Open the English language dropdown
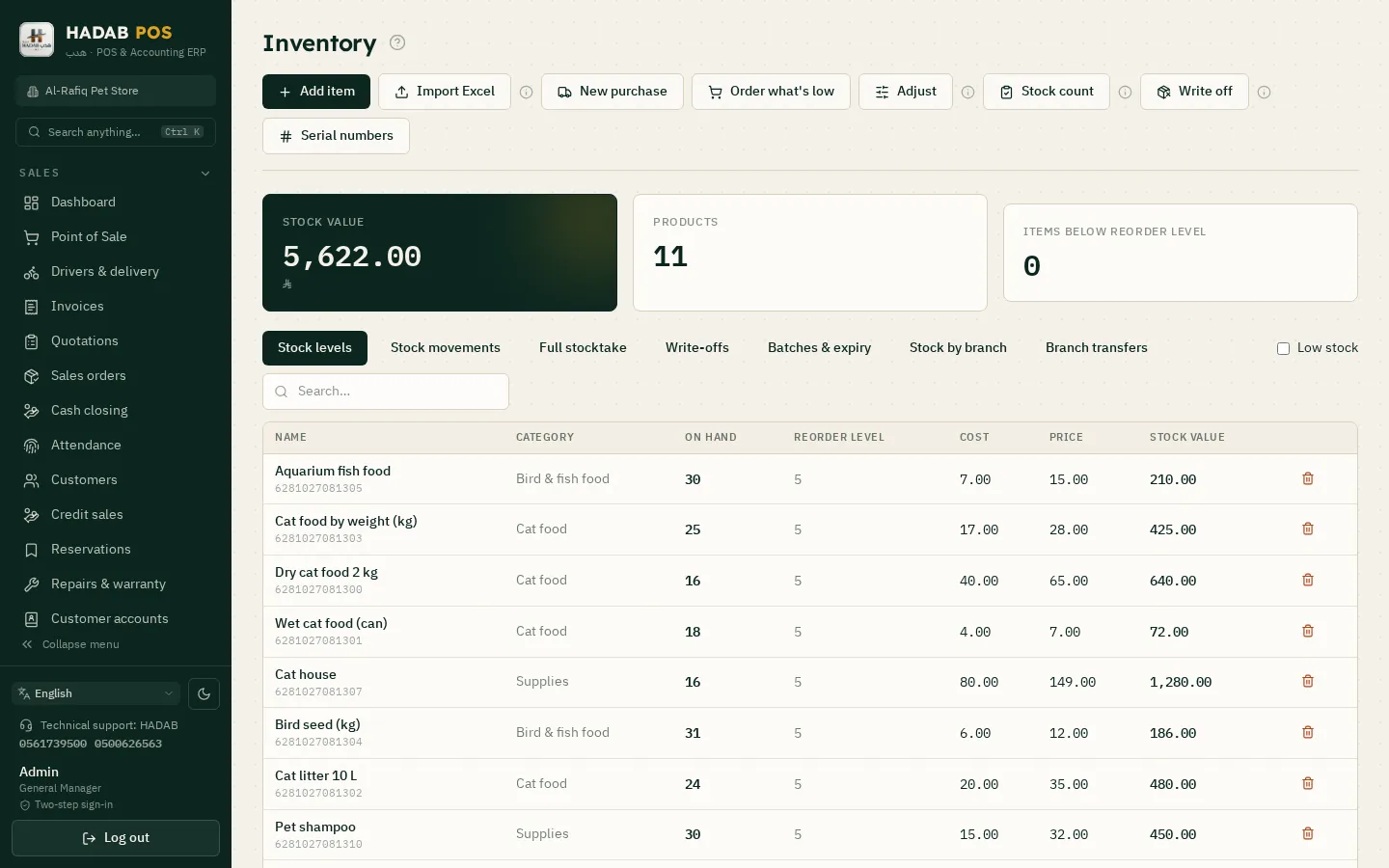 (x=96, y=693)
